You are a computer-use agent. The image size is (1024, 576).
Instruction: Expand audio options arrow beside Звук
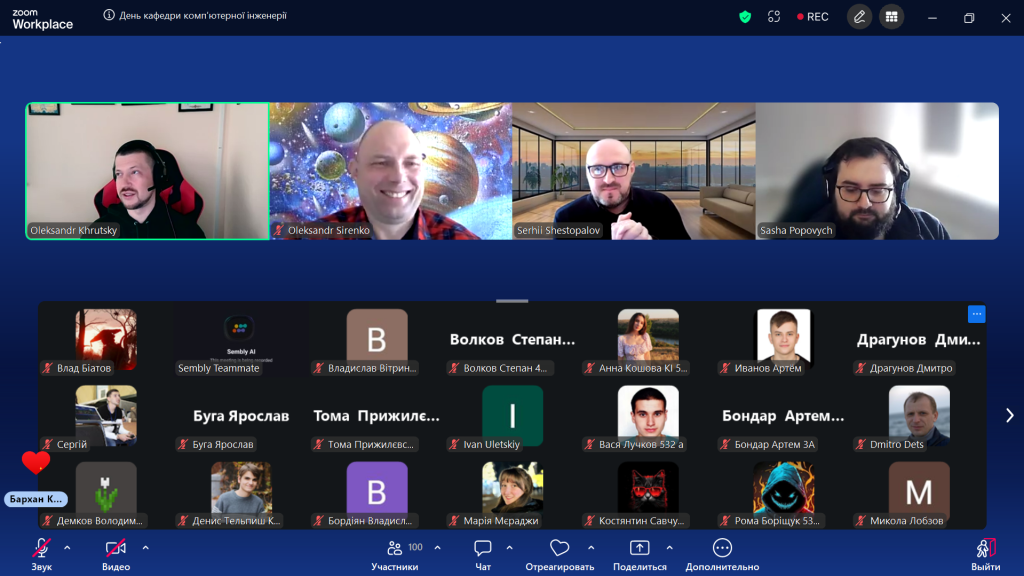[67, 548]
